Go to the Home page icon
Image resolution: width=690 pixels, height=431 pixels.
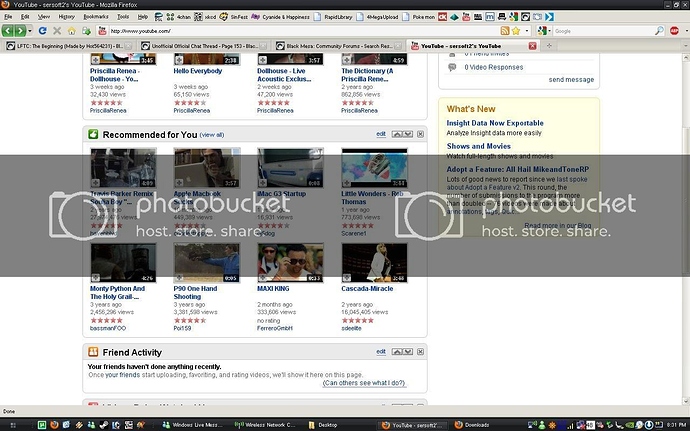coord(71,31)
